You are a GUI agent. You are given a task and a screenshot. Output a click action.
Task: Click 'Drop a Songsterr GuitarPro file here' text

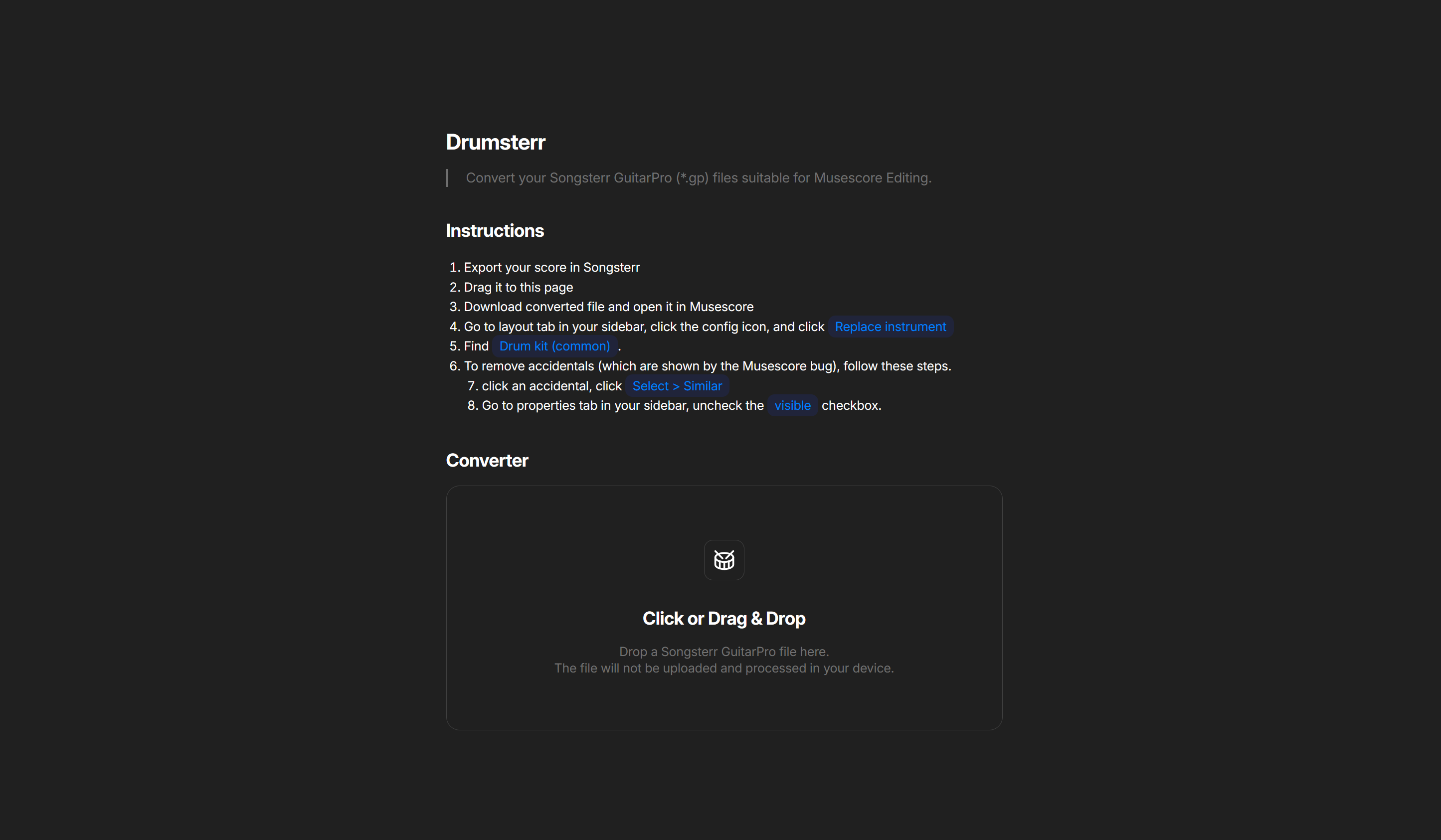click(724, 652)
